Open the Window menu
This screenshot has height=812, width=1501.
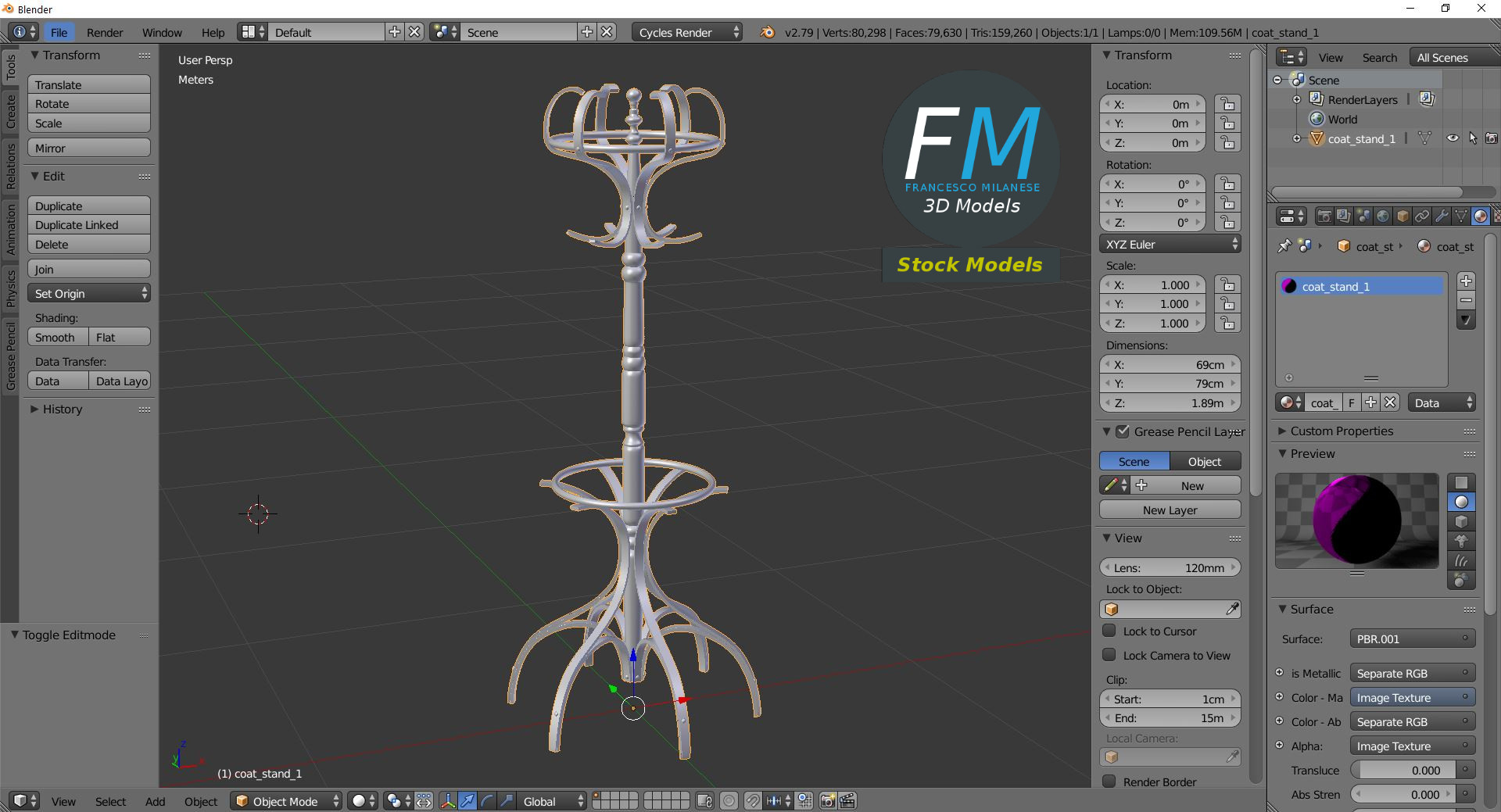click(162, 32)
